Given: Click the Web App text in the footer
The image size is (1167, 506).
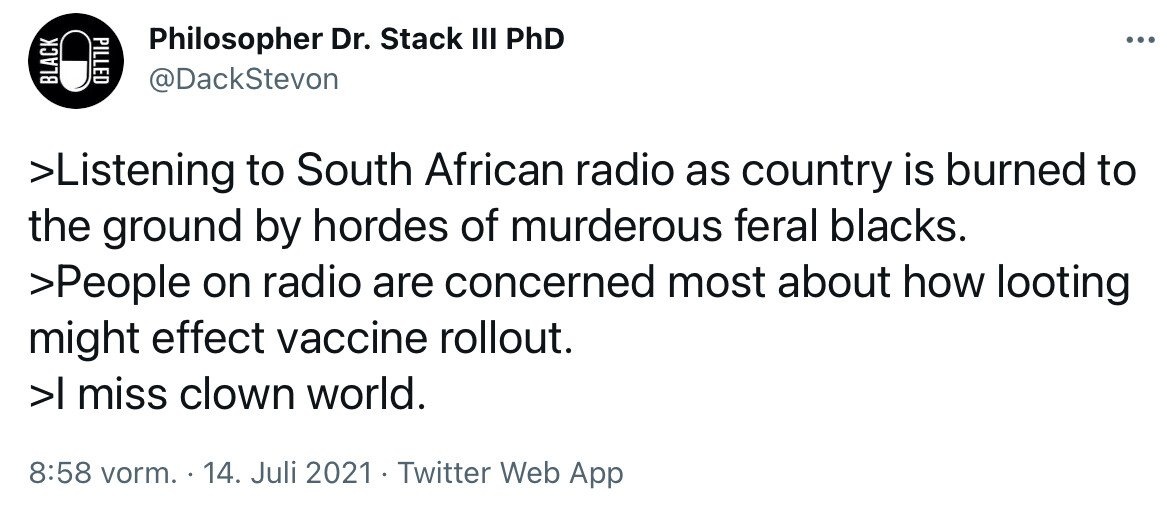Looking at the screenshot, I should (563, 471).
